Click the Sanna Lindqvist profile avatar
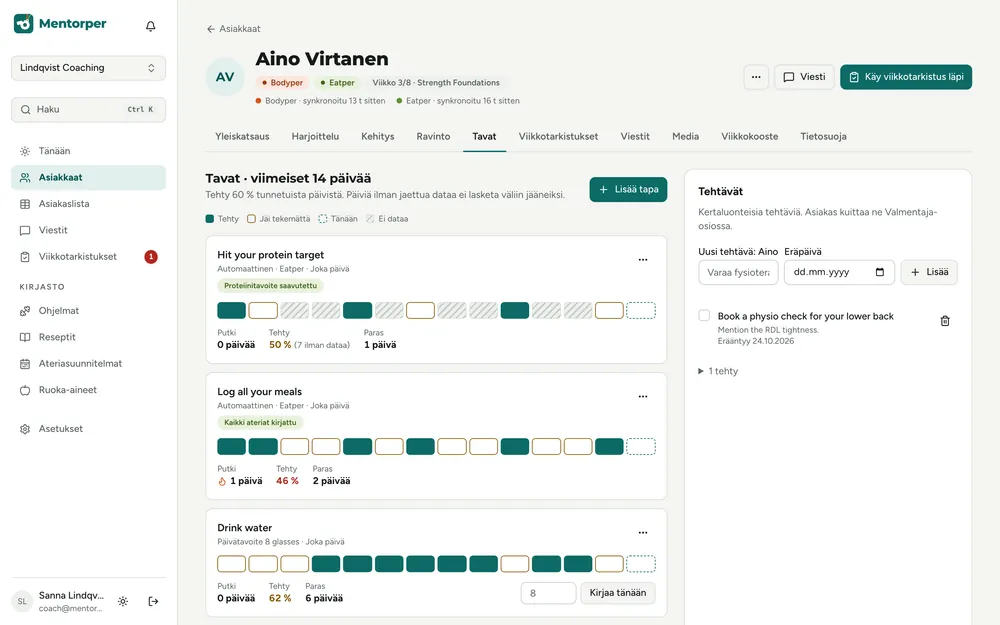Image resolution: width=1000 pixels, height=625 pixels. 22,601
